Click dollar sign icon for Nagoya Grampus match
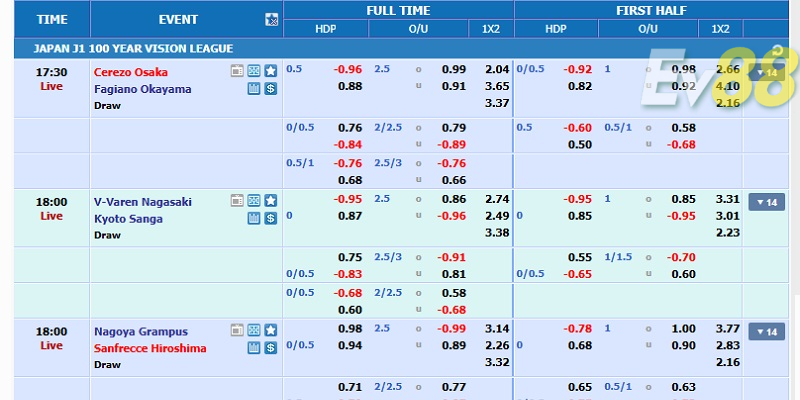Viewport: 800px width, 400px height. [270, 348]
